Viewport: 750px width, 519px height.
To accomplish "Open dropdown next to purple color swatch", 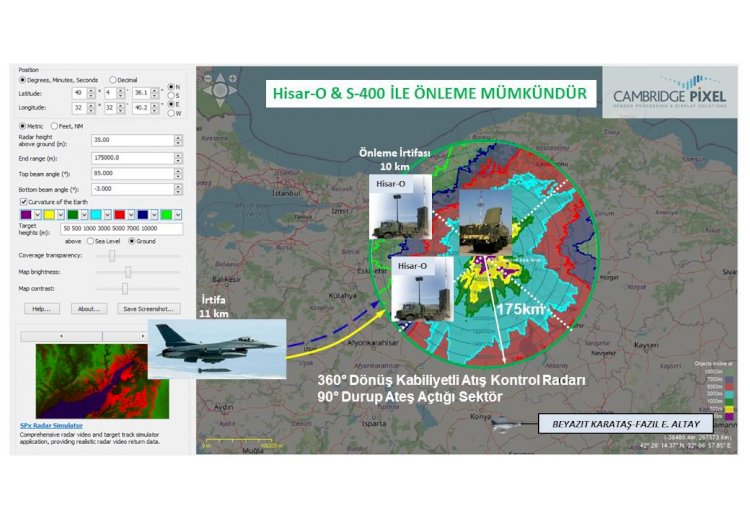I will coord(37,215).
